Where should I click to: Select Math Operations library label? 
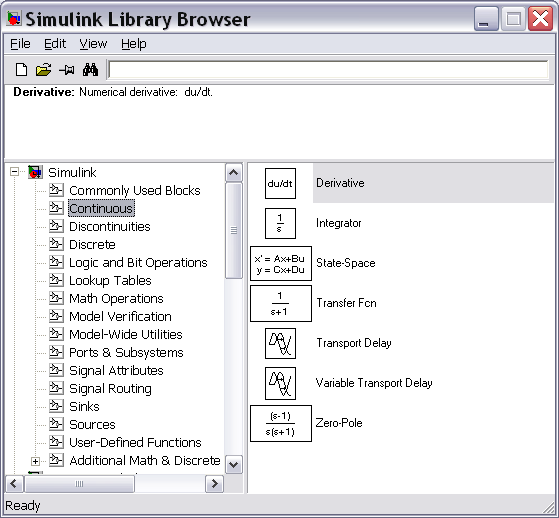[116, 299]
